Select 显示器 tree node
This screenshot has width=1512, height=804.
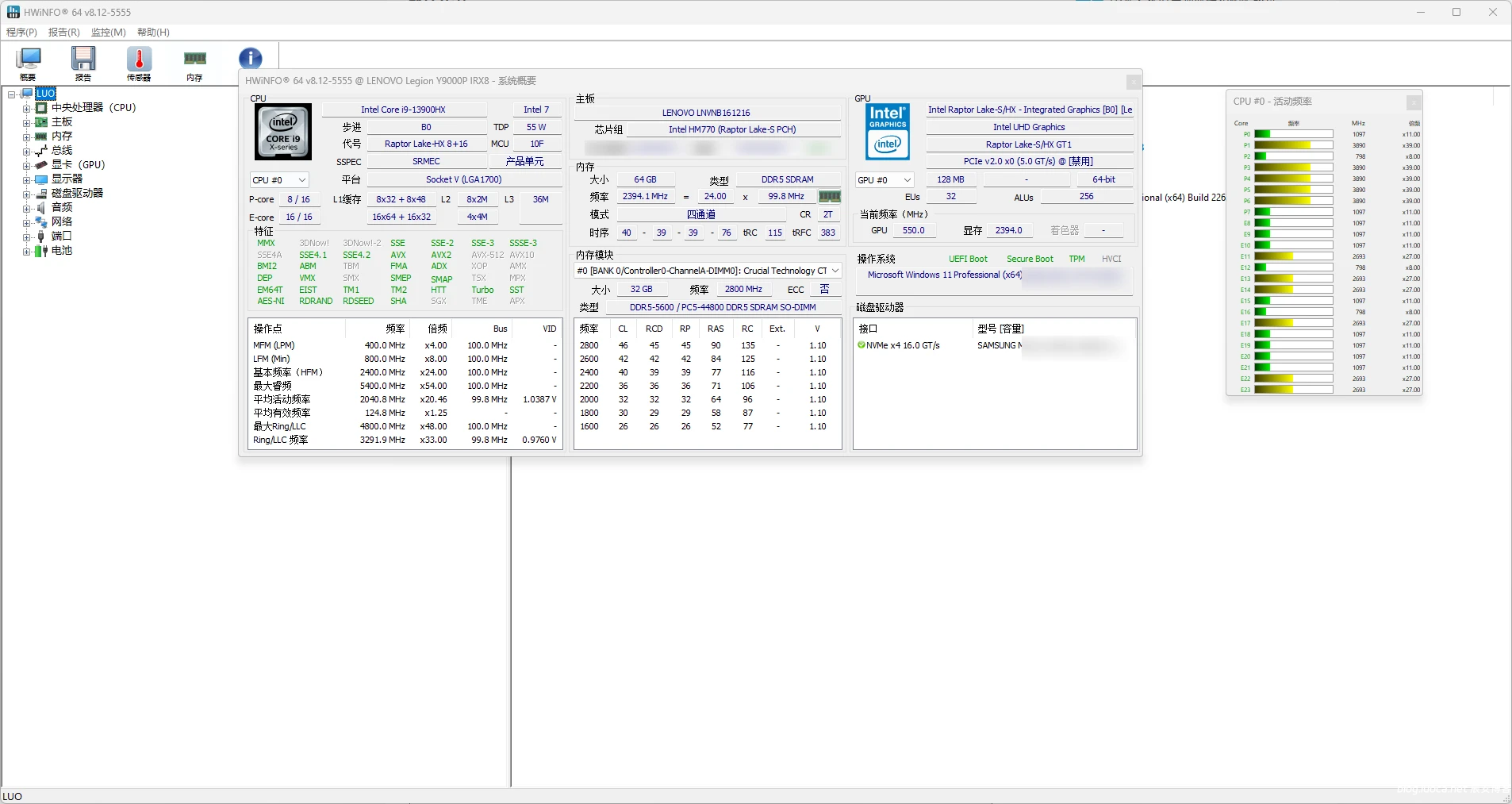[67, 179]
